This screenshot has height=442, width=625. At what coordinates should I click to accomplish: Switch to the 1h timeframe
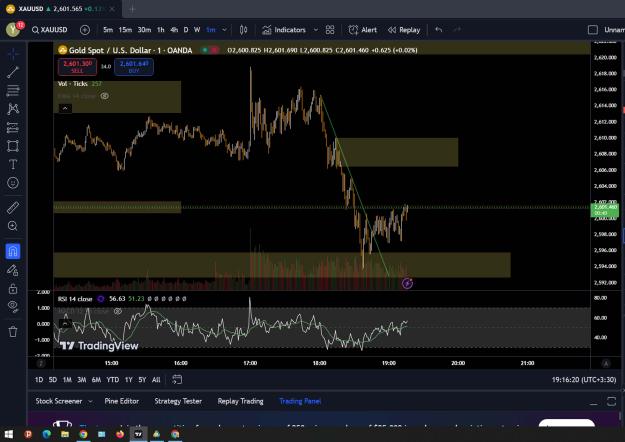pos(161,30)
